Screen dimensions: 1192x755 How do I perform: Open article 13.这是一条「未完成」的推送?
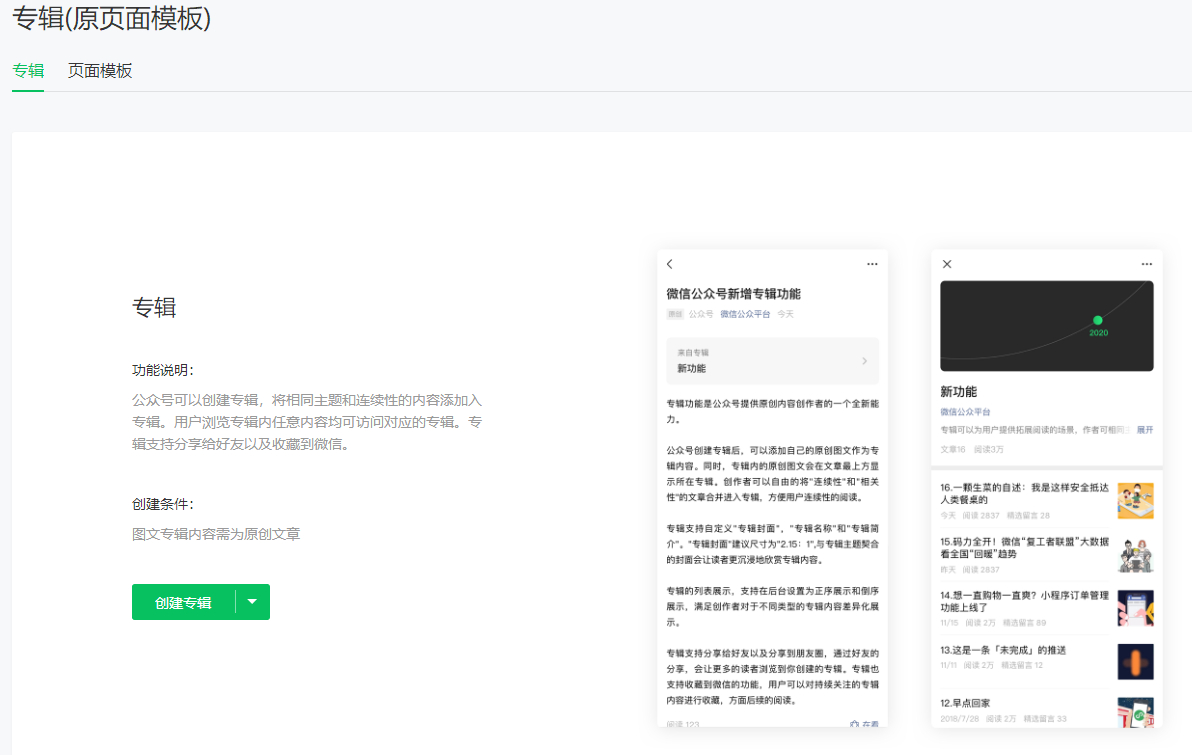(x=1003, y=650)
